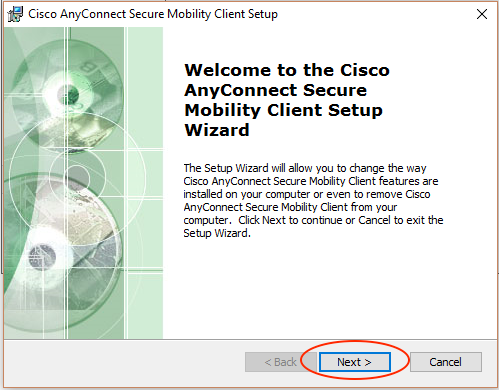Click the Cisco AnyConnect title bar text
Screen dimensions: 499x390
click(153, 14)
